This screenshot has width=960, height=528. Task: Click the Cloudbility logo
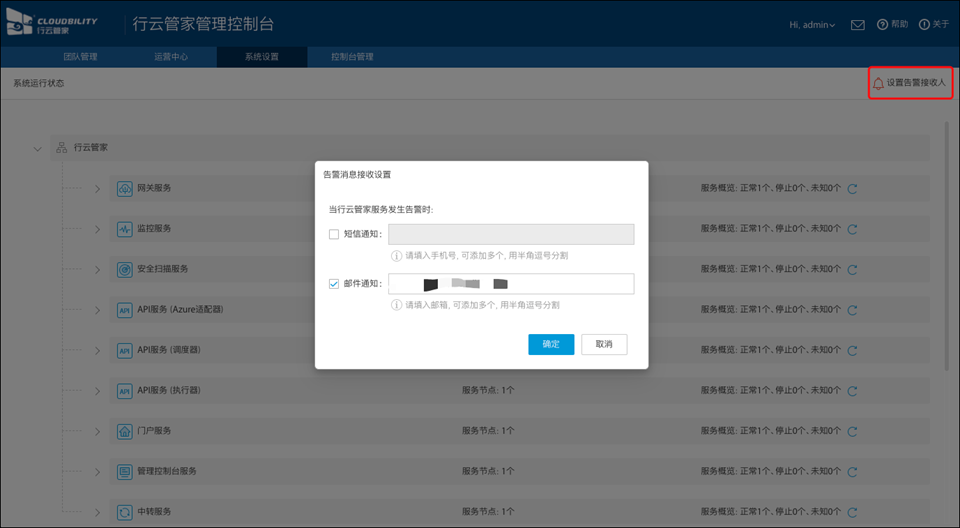click(51, 23)
